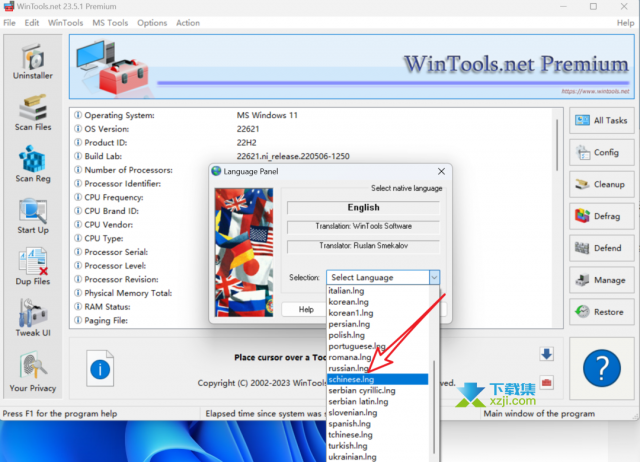Choose slovenian.lng from the language list
The height and width of the screenshot is (462, 640).
coord(378,413)
